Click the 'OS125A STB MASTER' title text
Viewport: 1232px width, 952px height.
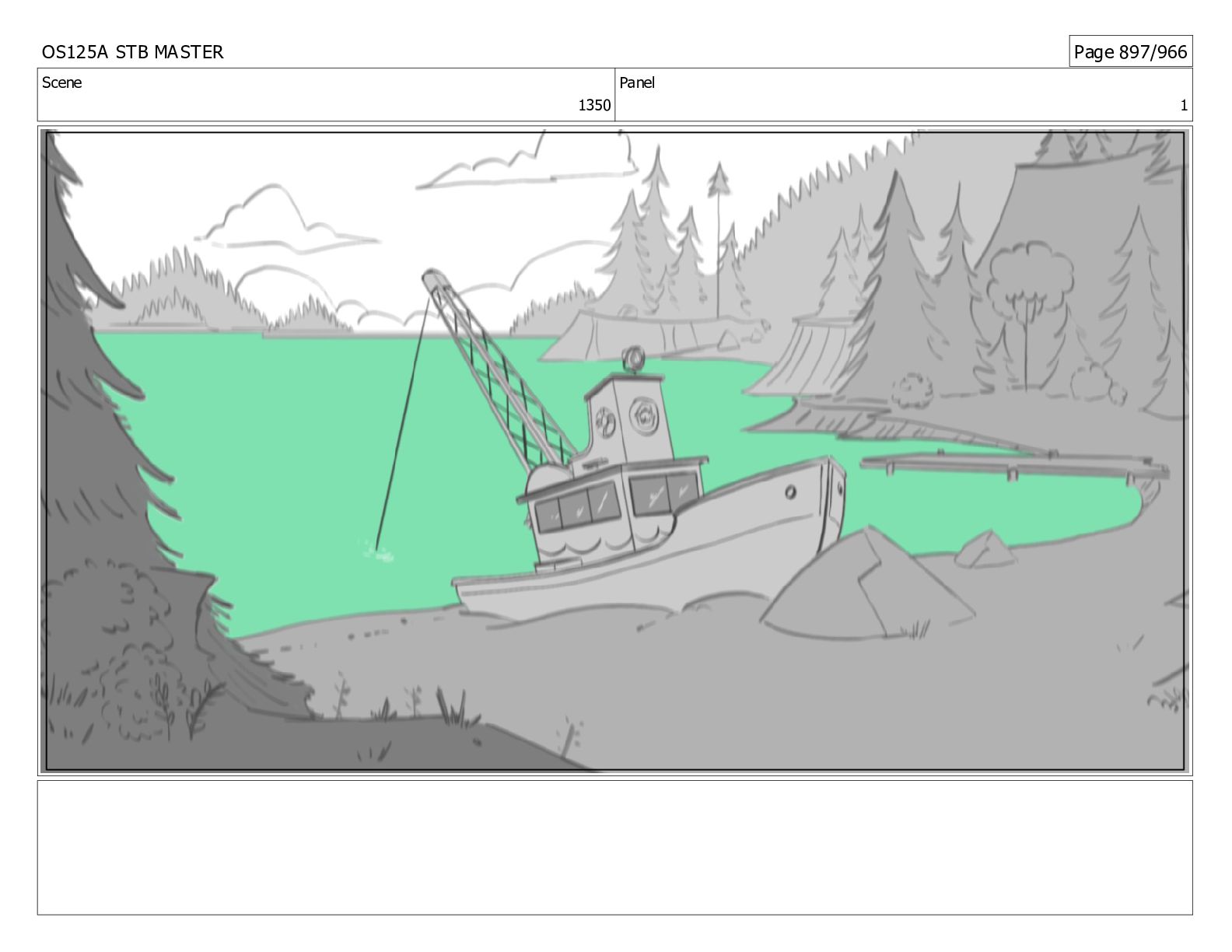pos(132,52)
